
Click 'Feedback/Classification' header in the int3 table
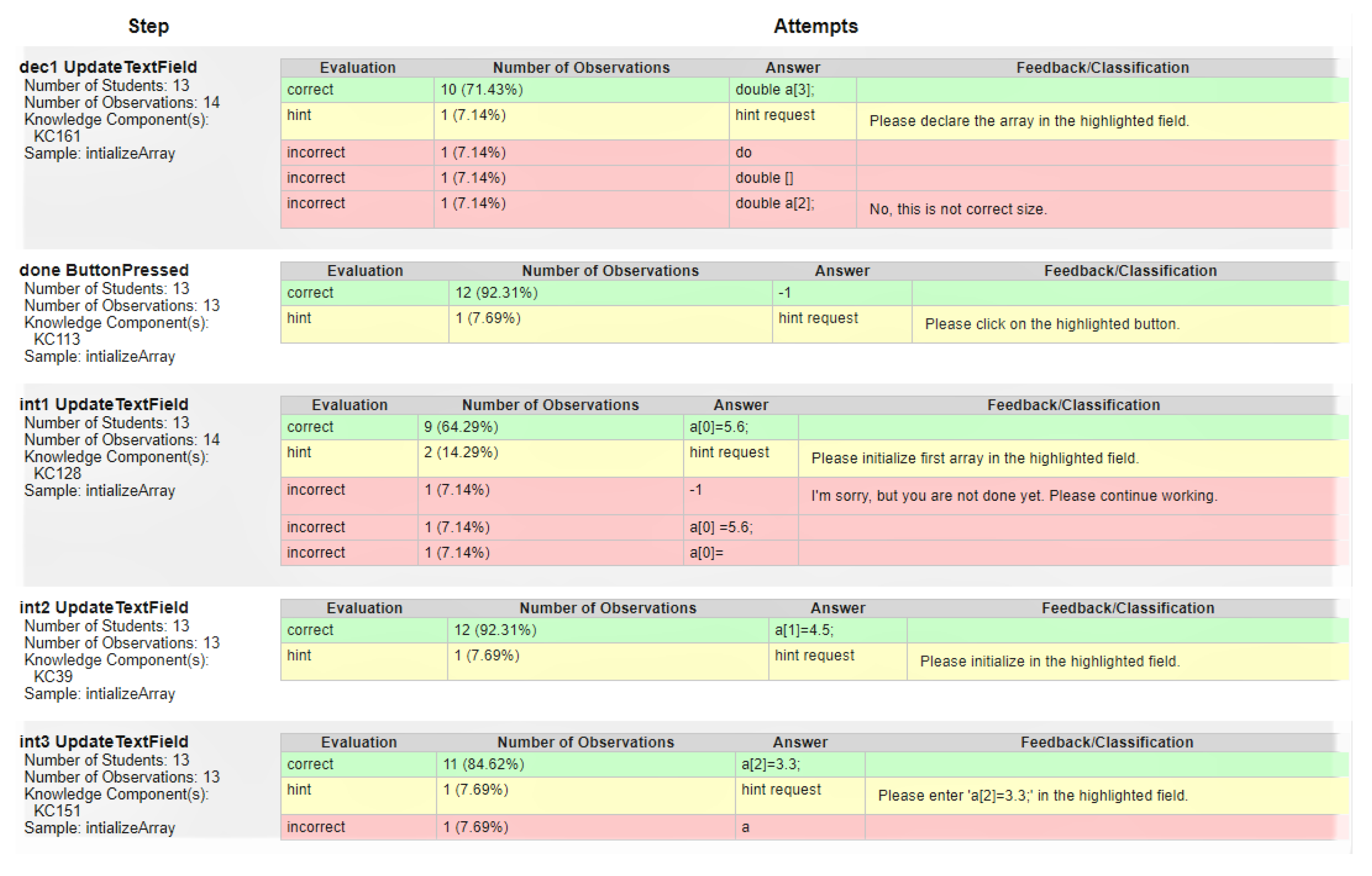coord(1106,742)
